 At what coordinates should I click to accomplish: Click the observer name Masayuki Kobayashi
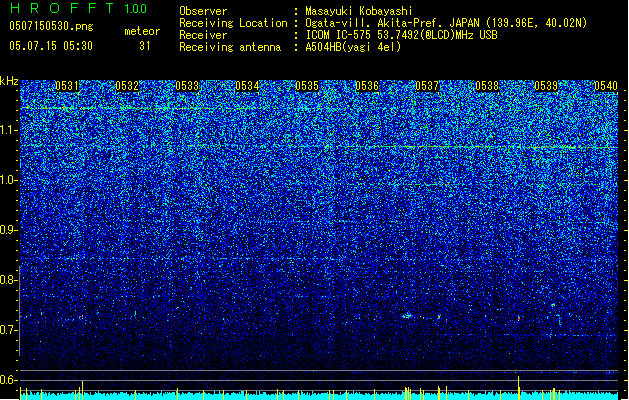(359, 11)
